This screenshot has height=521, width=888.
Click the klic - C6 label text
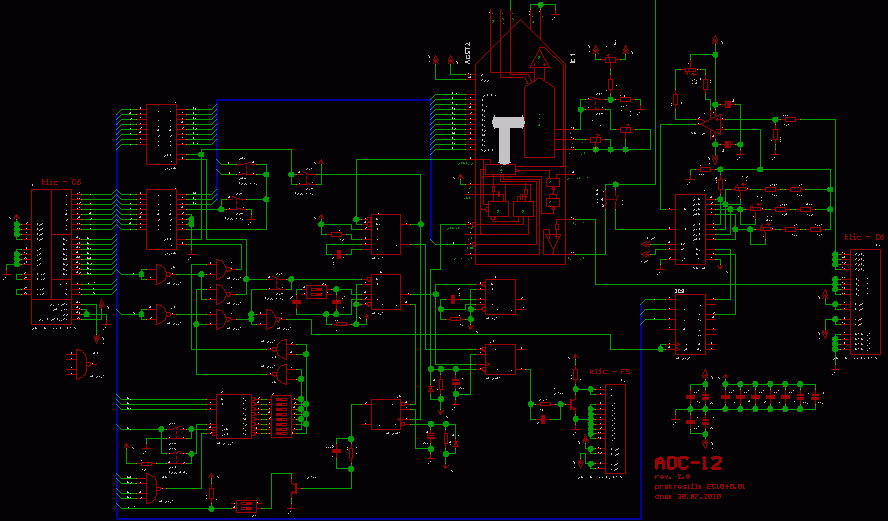(60, 183)
